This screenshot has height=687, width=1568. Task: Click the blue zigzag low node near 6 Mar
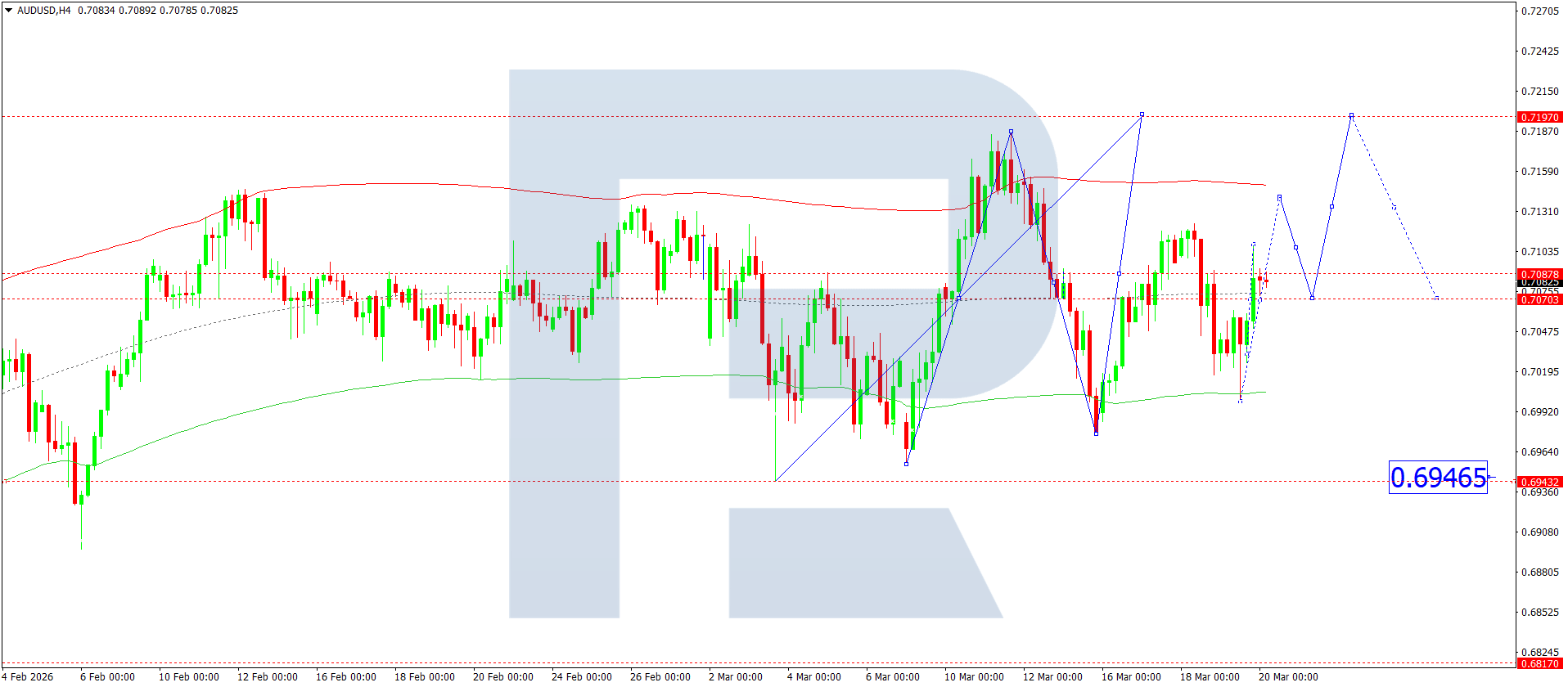(x=906, y=464)
